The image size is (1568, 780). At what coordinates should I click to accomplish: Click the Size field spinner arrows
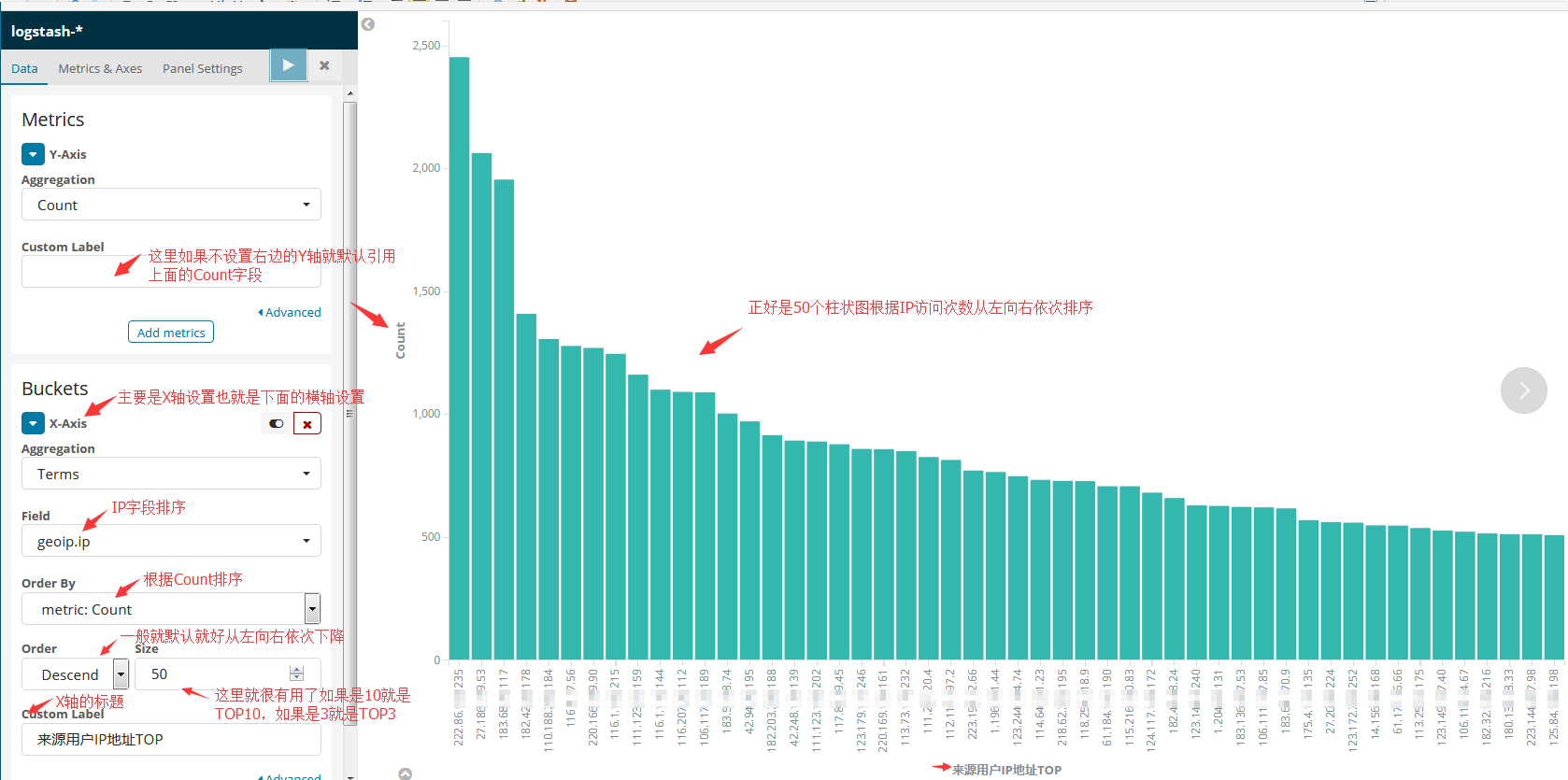296,674
